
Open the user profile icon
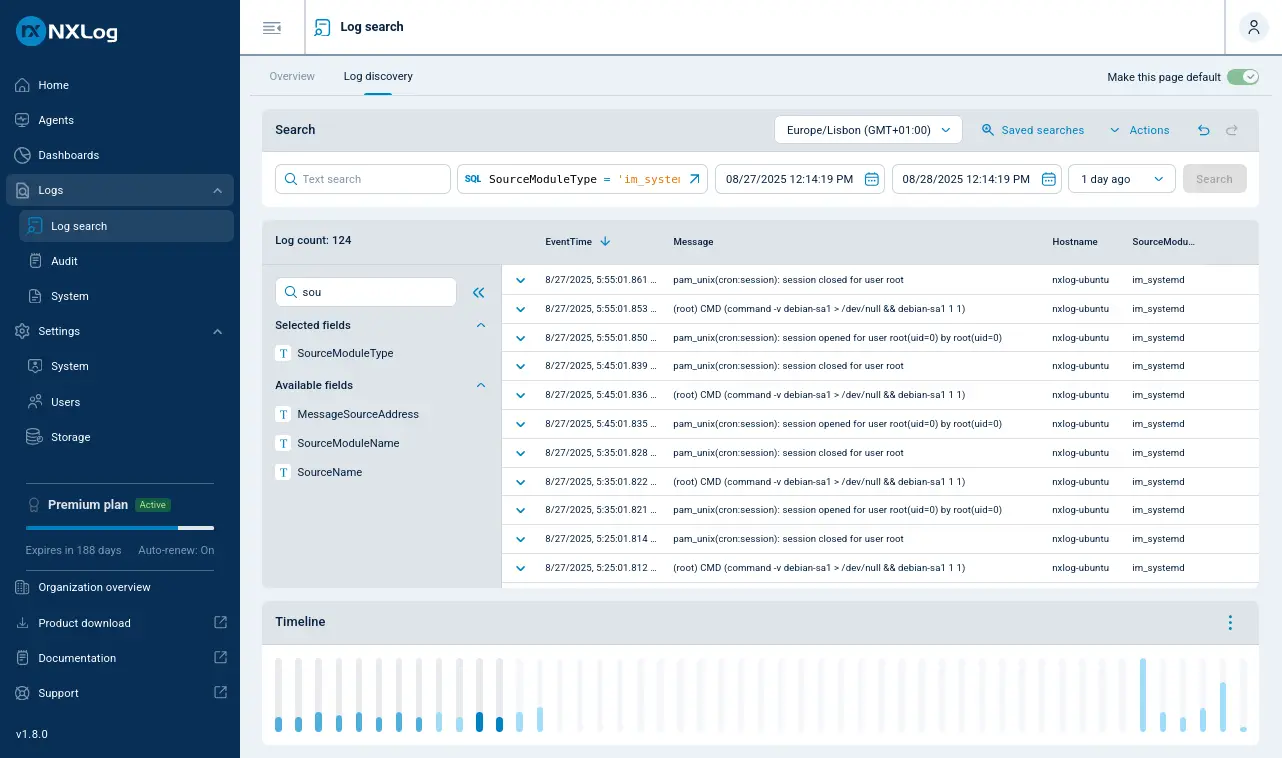point(1253,27)
